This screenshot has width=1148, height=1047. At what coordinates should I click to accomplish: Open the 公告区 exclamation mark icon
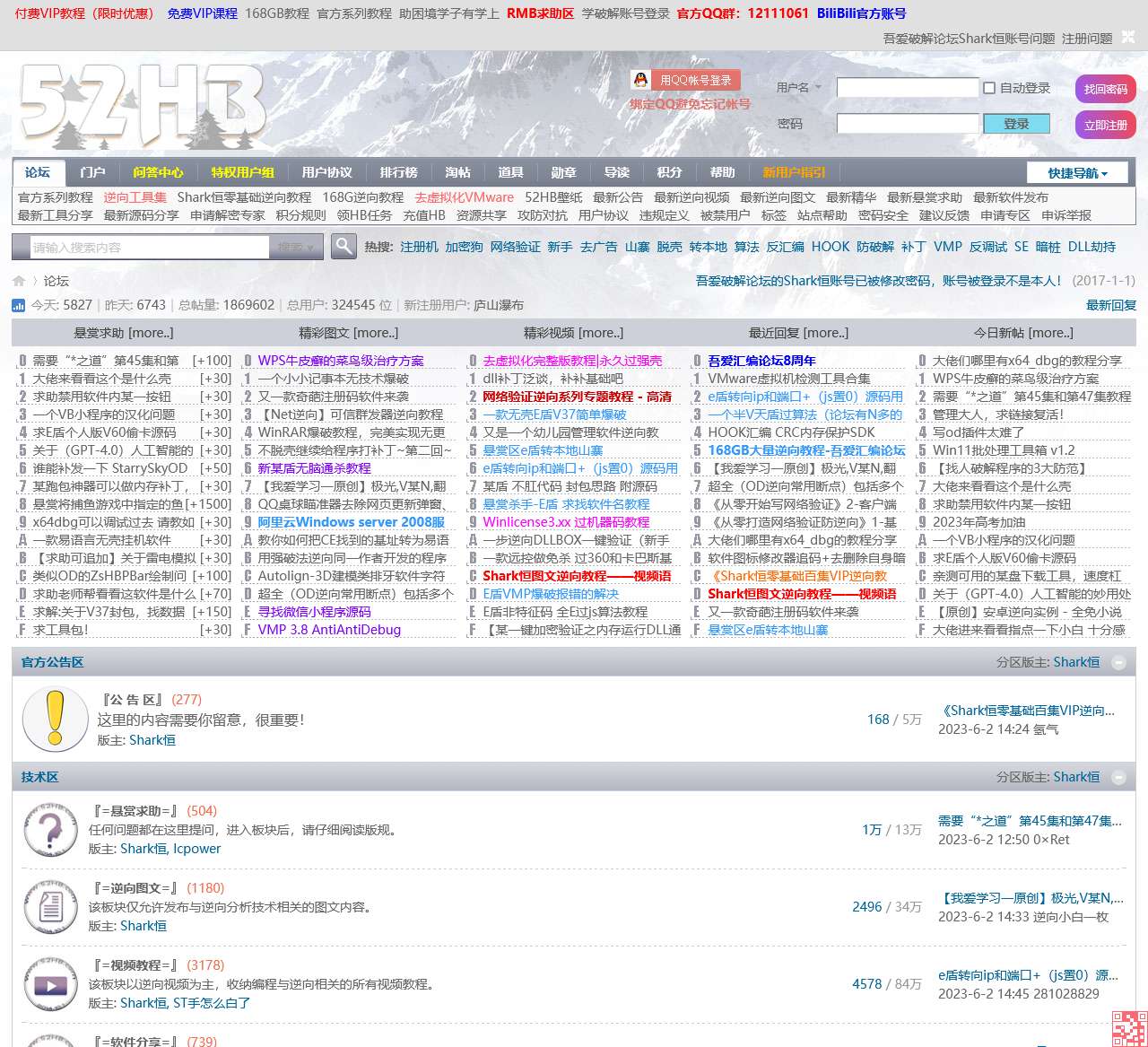55,720
